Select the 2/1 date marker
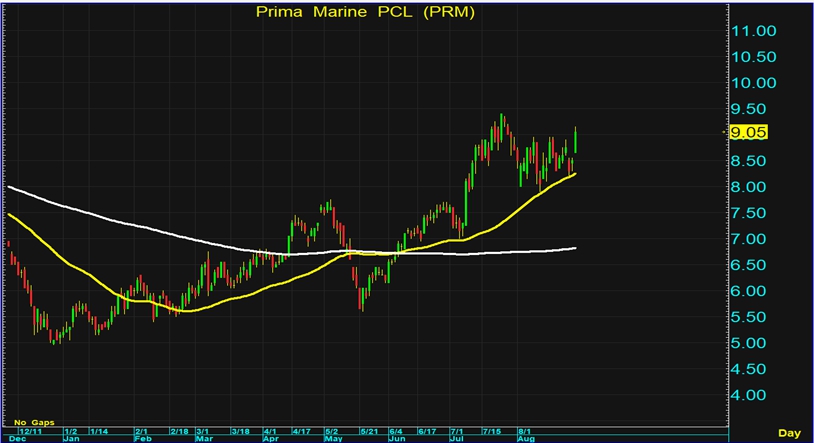 pyautogui.click(x=141, y=432)
